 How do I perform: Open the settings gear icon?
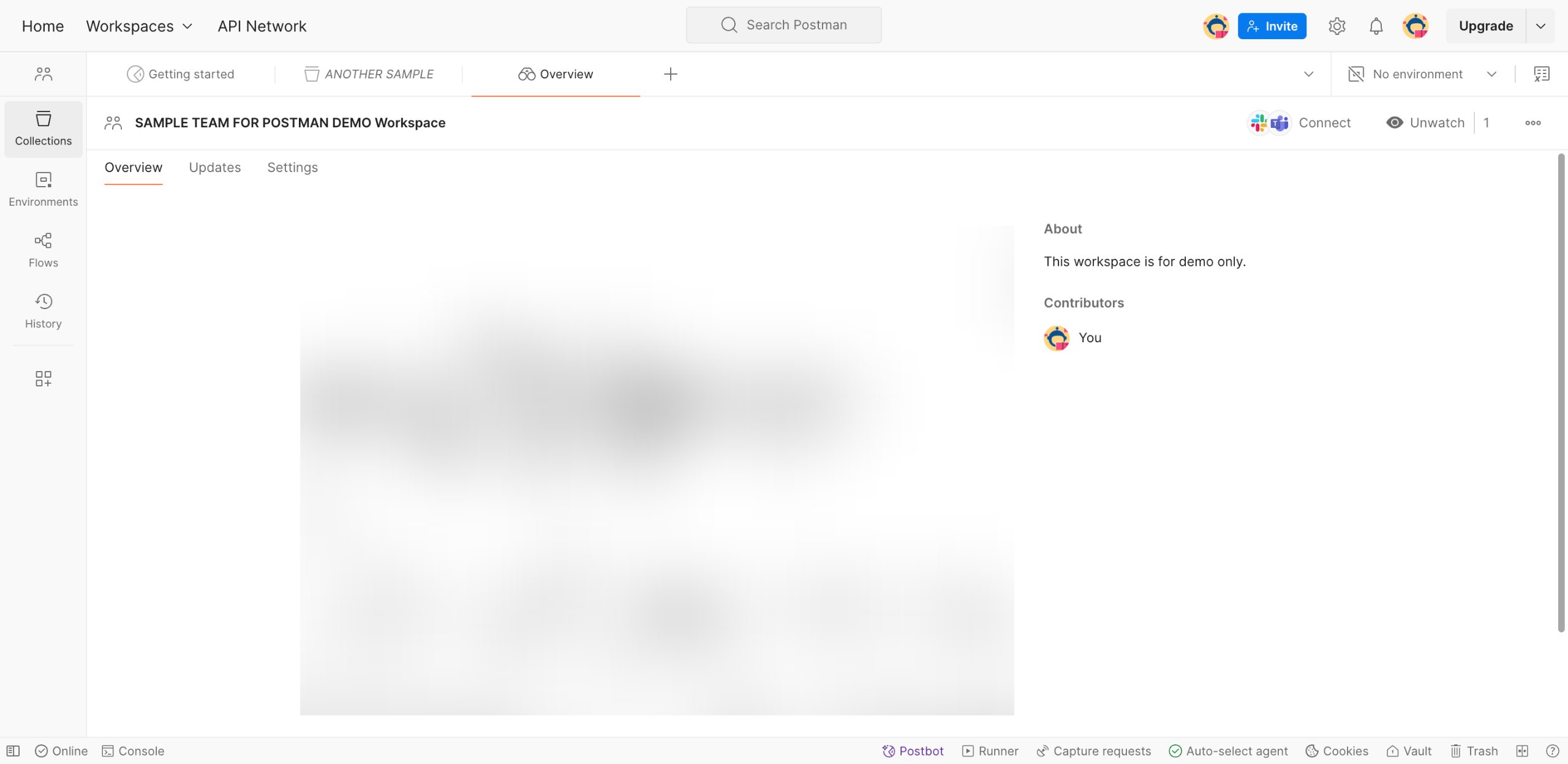(1336, 26)
